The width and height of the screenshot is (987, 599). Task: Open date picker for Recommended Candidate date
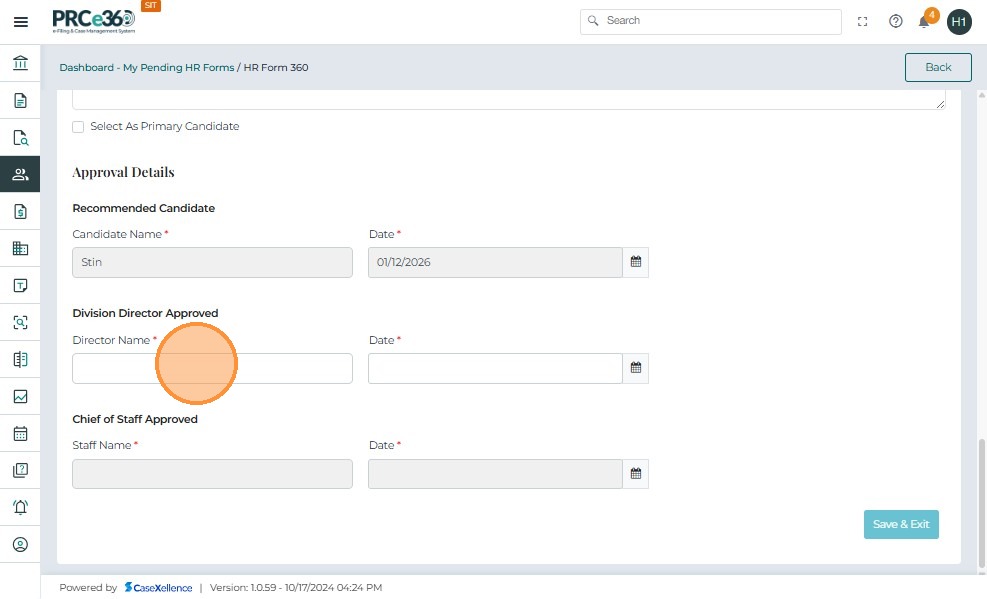pyautogui.click(x=635, y=262)
